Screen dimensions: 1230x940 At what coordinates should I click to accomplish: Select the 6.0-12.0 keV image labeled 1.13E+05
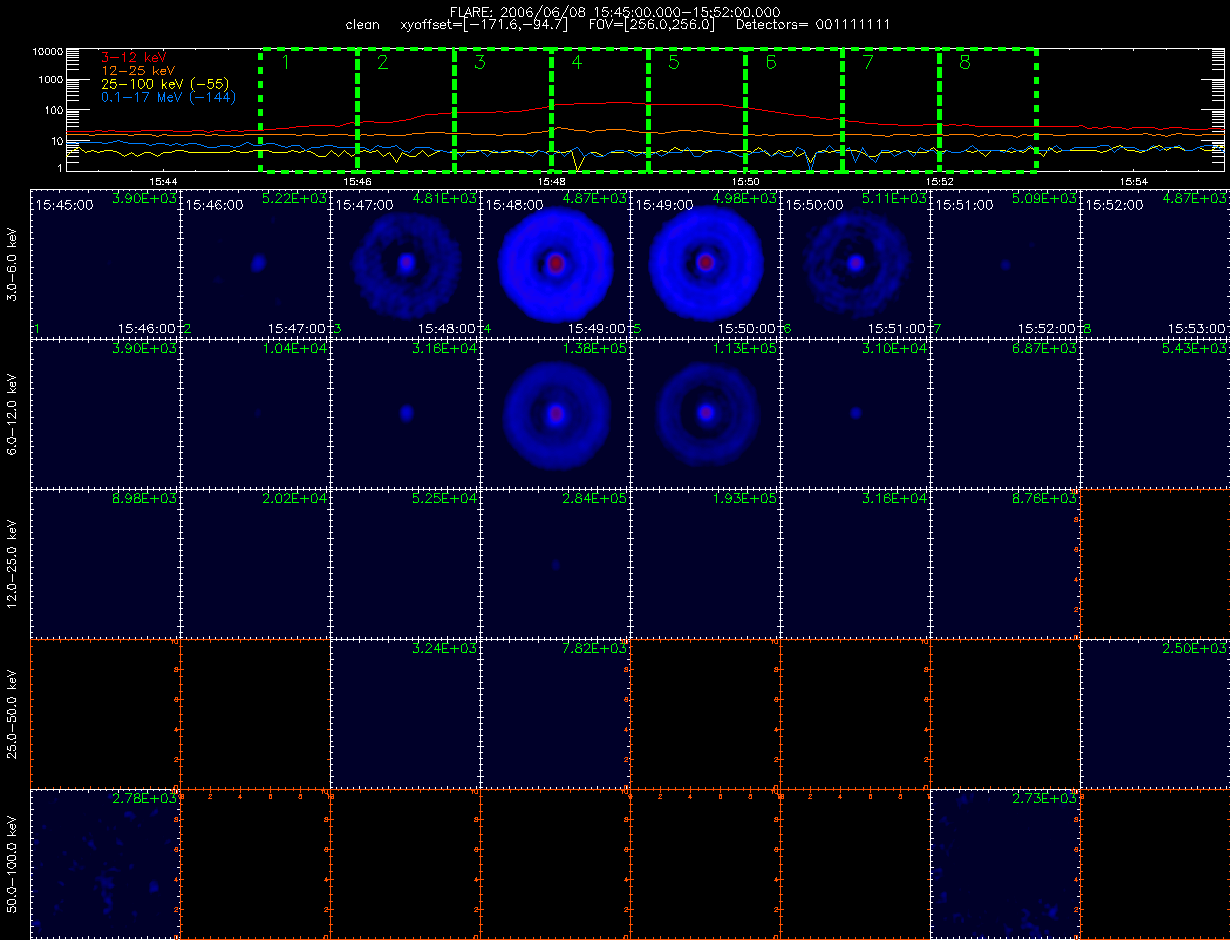[705, 413]
